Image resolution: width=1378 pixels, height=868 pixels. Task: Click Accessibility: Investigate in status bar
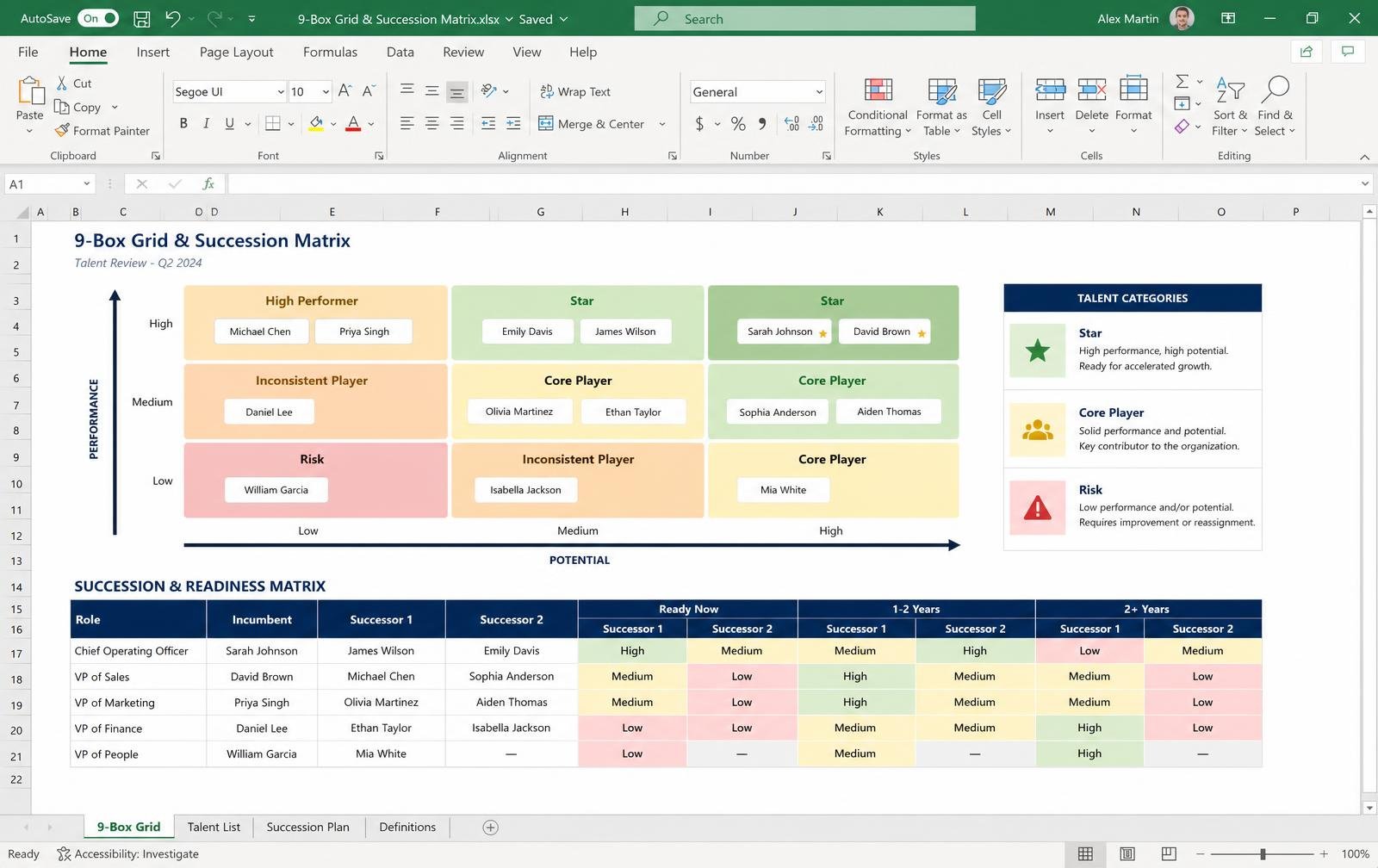(127, 853)
